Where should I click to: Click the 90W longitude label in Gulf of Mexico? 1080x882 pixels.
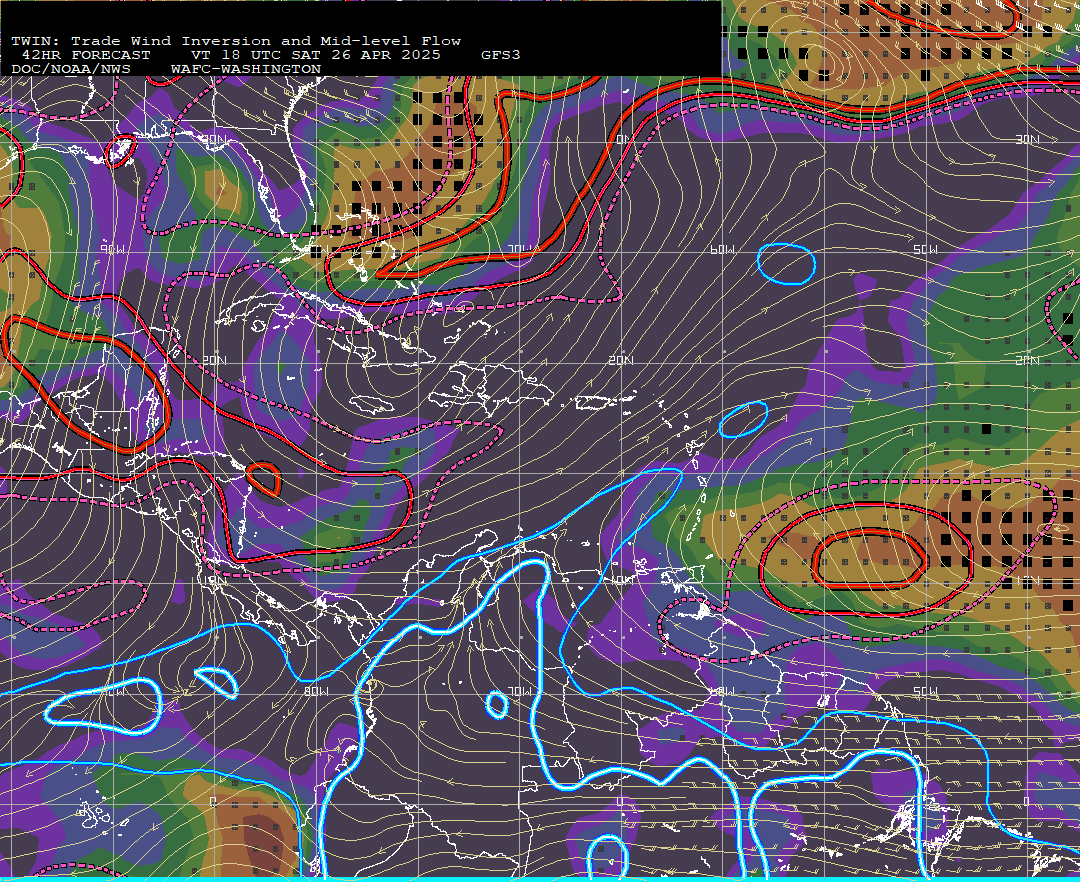[x=113, y=249]
